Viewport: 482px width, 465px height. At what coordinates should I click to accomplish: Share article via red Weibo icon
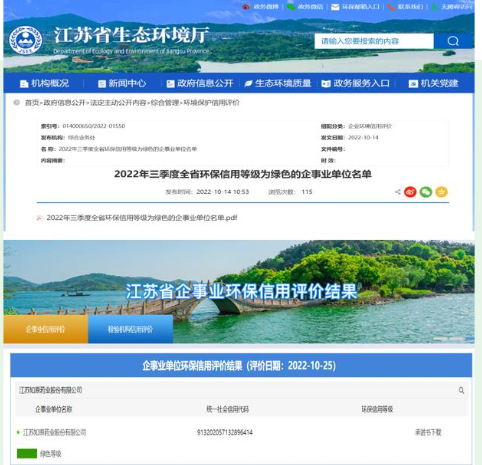pos(410,192)
